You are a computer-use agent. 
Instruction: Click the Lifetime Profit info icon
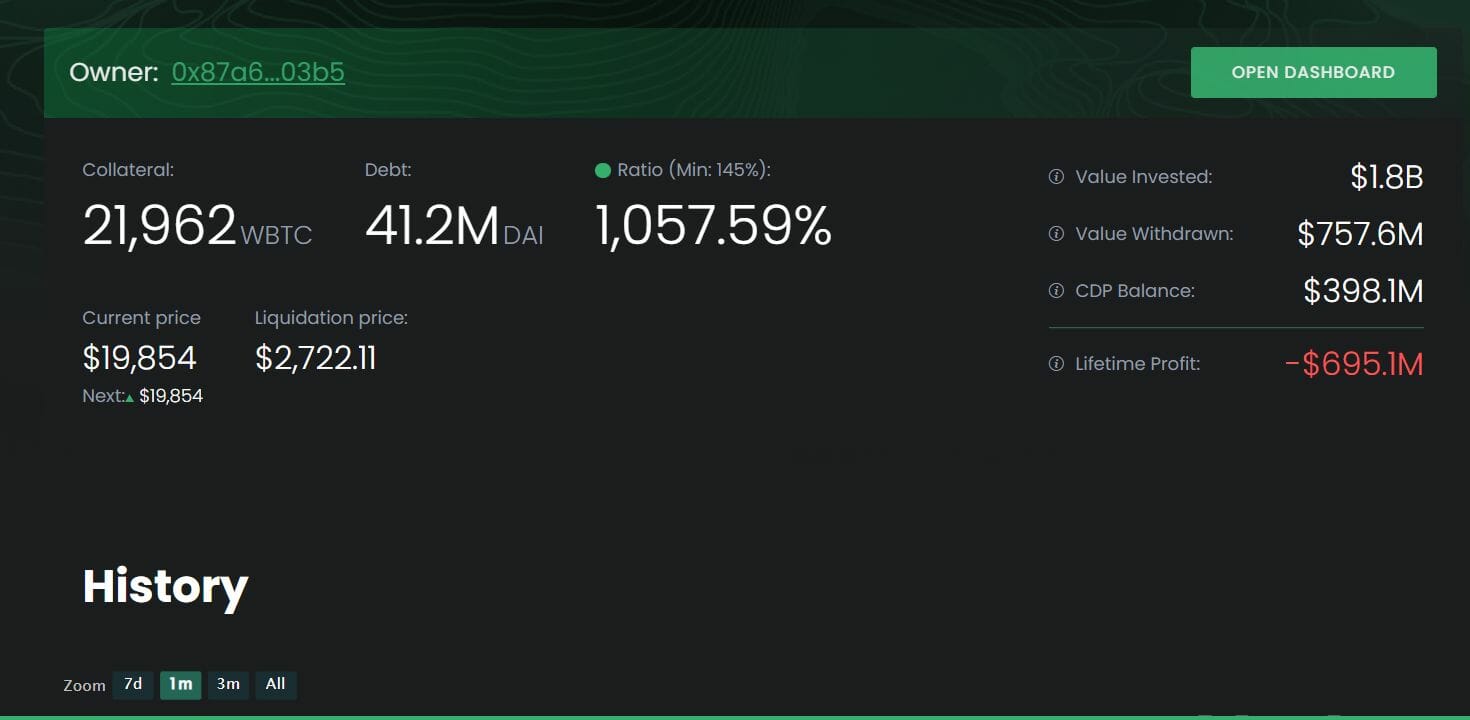click(x=1055, y=364)
